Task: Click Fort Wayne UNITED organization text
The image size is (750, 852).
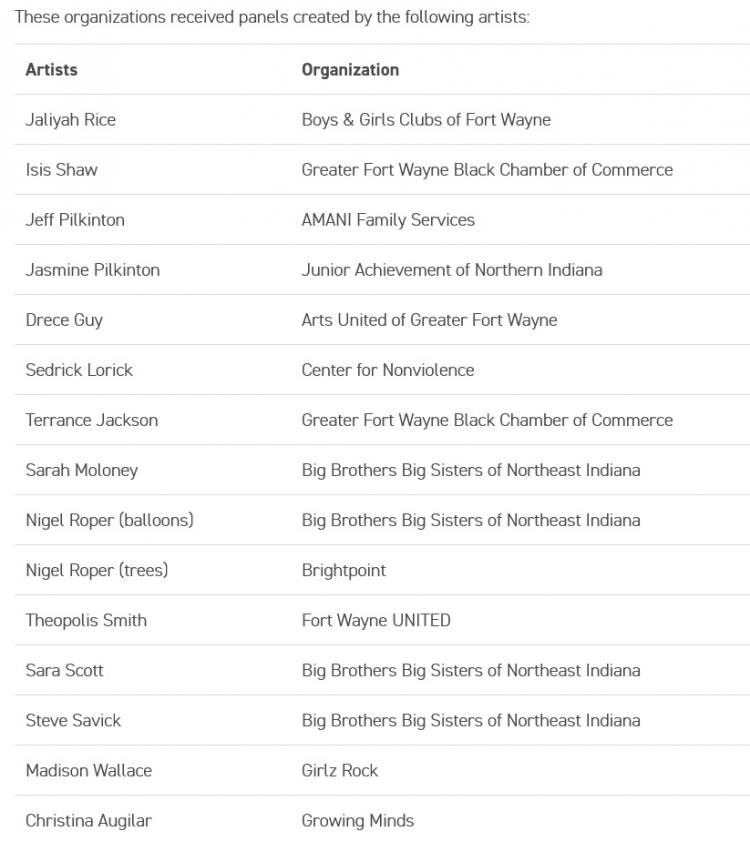Action: click(376, 620)
